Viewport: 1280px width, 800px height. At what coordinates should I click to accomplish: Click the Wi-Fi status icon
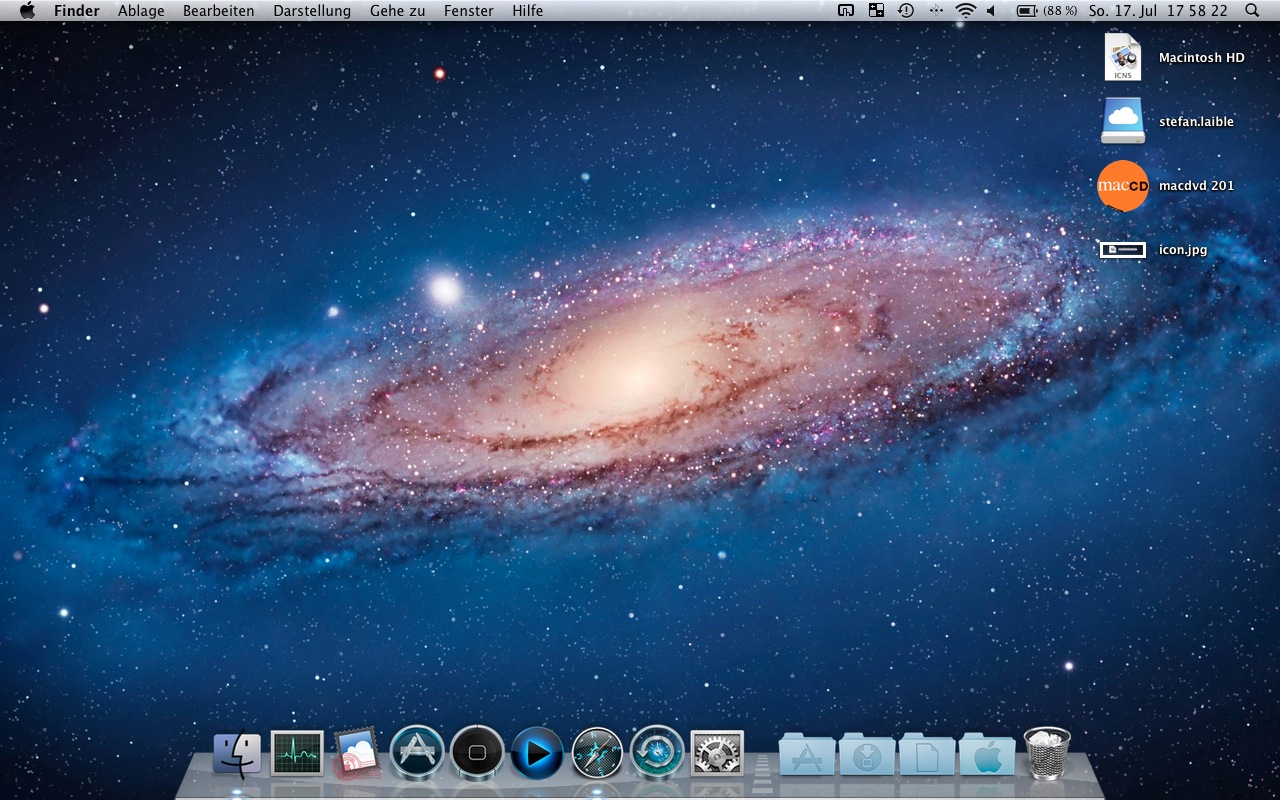(965, 11)
